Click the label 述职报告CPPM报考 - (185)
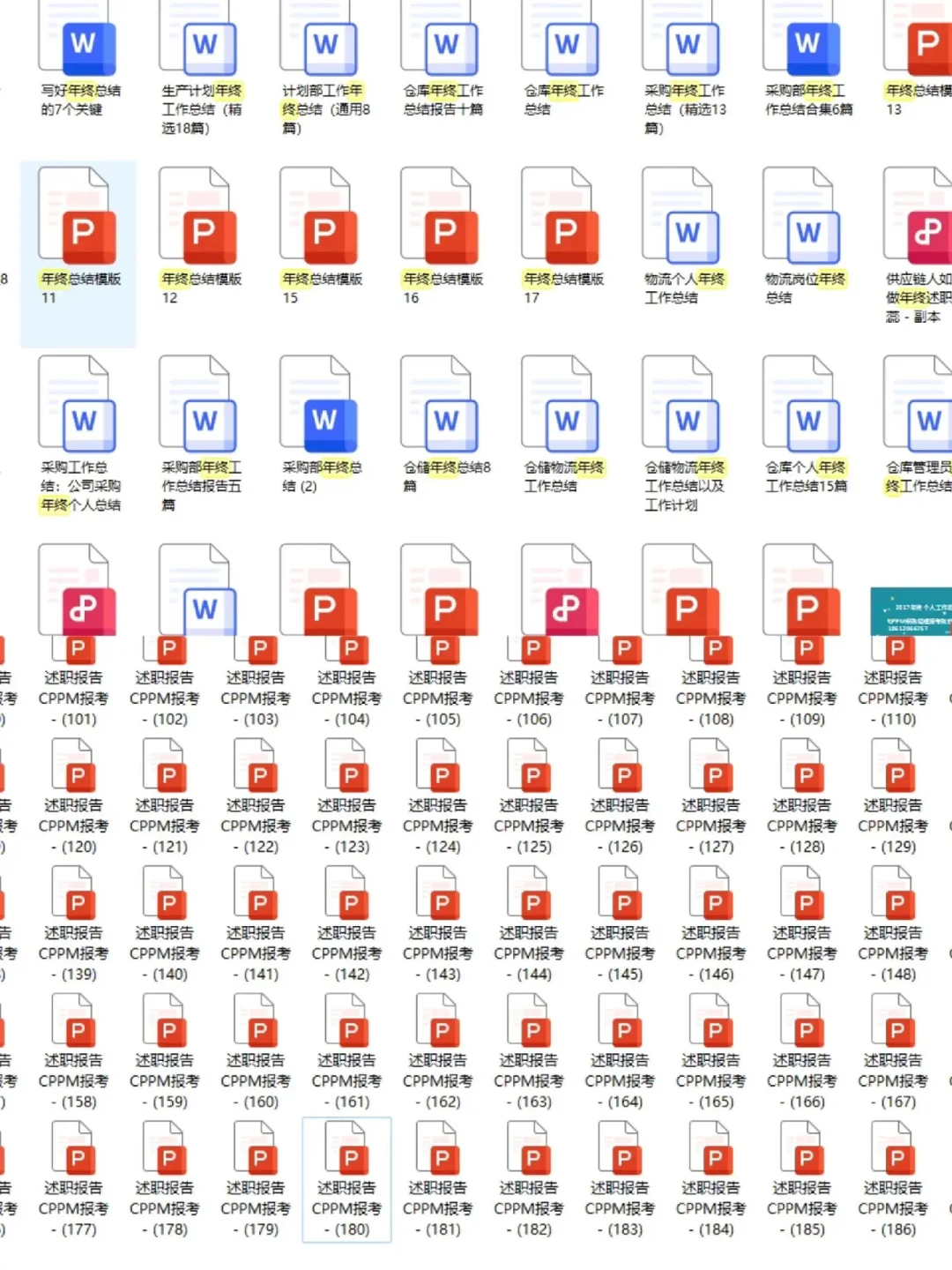 [802, 1209]
